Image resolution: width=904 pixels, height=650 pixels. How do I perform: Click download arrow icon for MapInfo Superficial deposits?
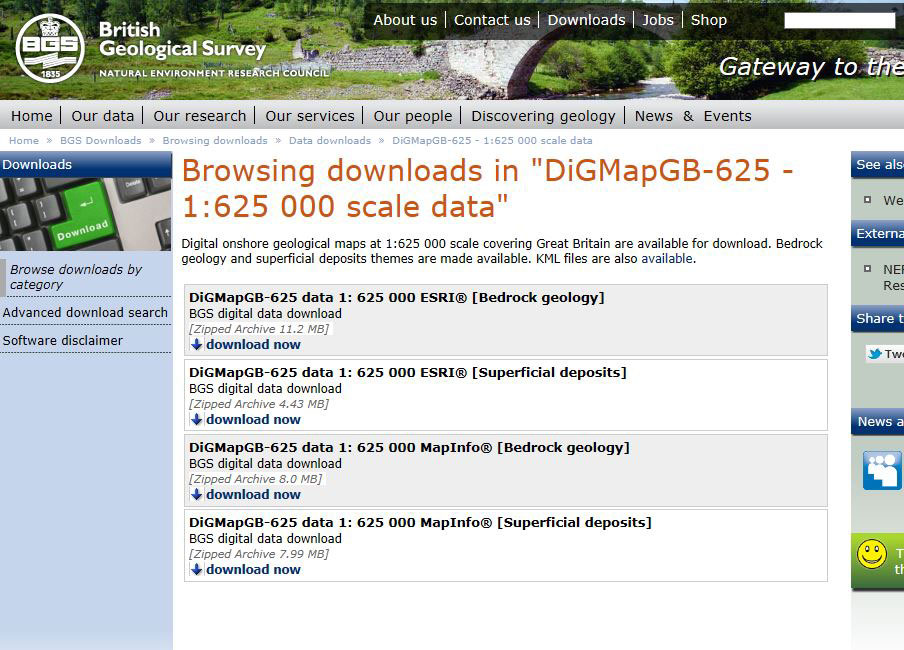click(197, 570)
